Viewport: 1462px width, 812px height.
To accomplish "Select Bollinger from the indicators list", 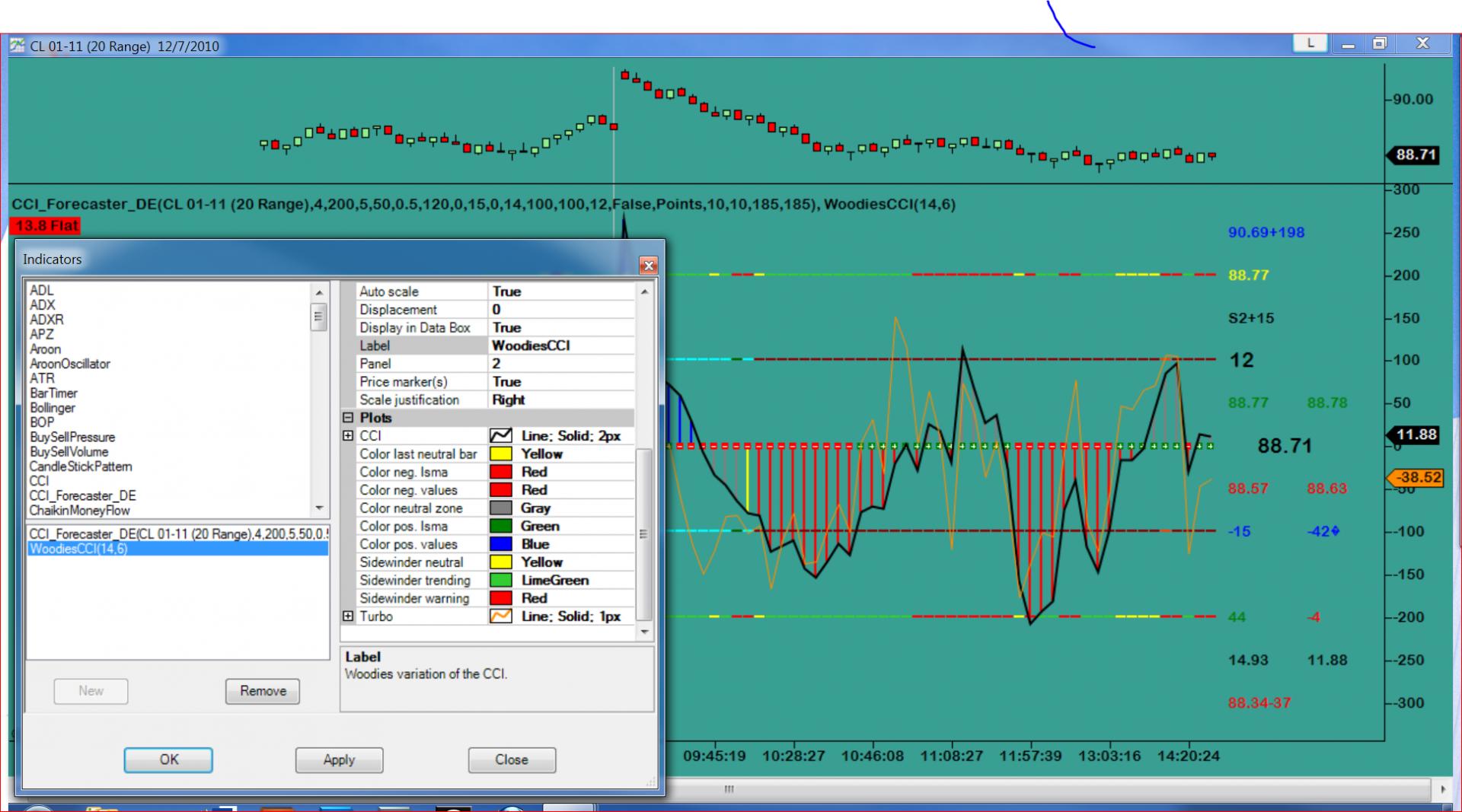I will pos(53,408).
